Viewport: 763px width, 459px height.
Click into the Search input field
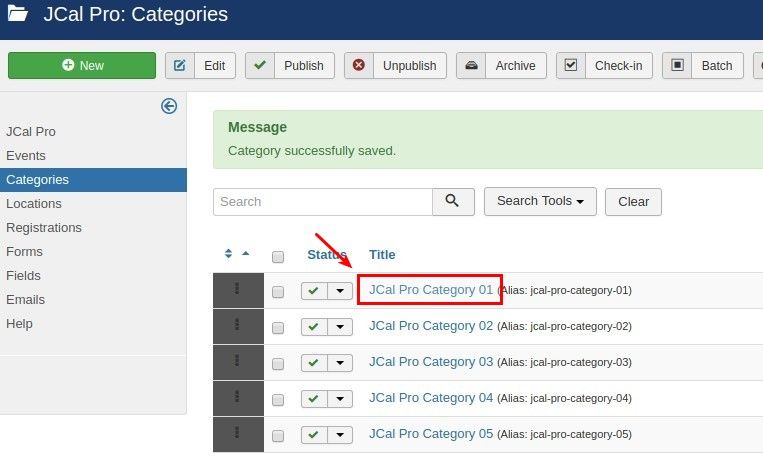[323, 202]
